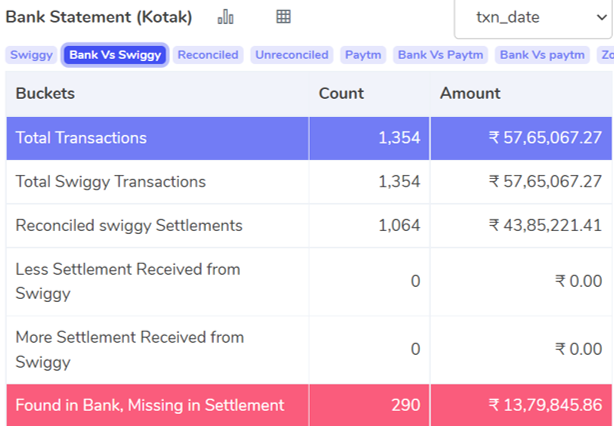Click the Amount column header

tap(470, 94)
